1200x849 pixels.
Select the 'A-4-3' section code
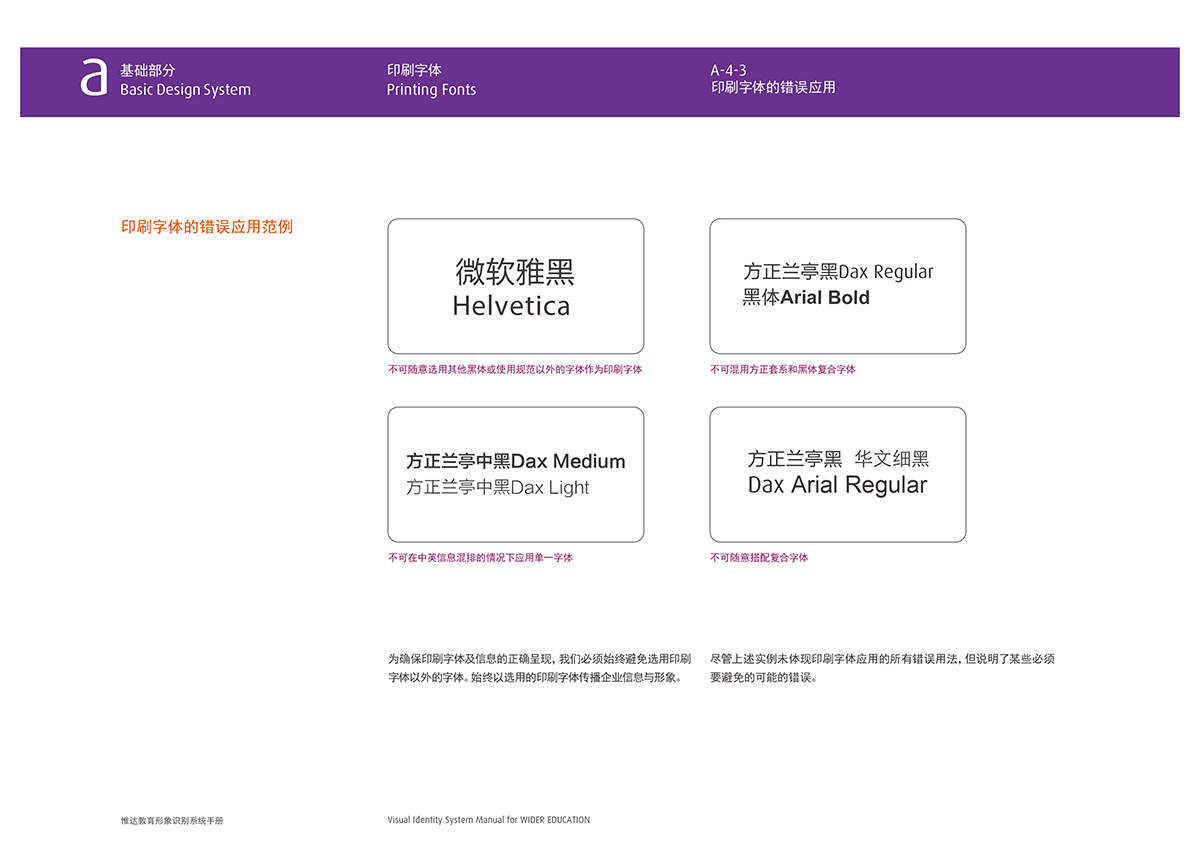click(729, 70)
